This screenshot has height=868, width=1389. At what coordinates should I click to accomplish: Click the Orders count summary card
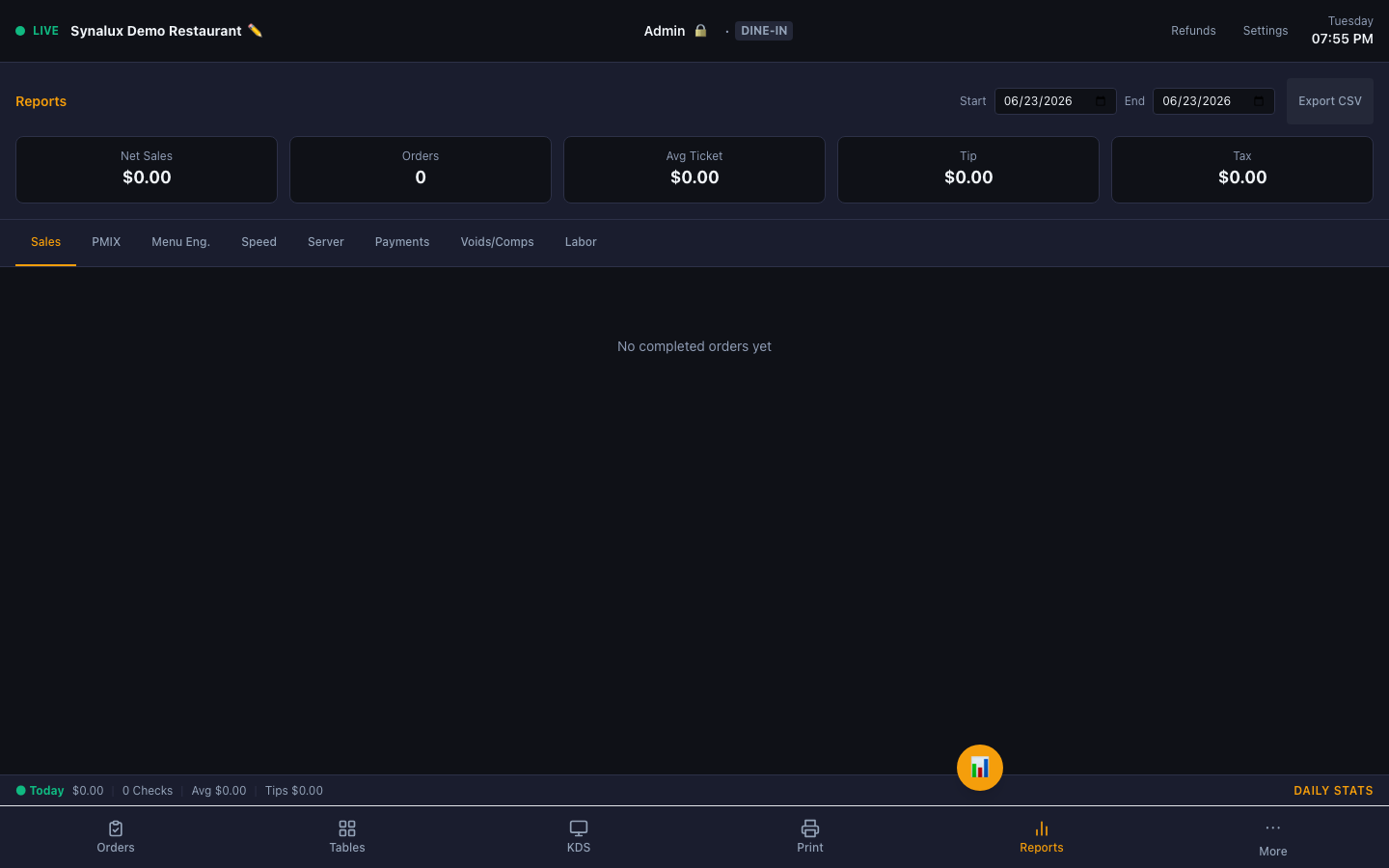pos(421,170)
